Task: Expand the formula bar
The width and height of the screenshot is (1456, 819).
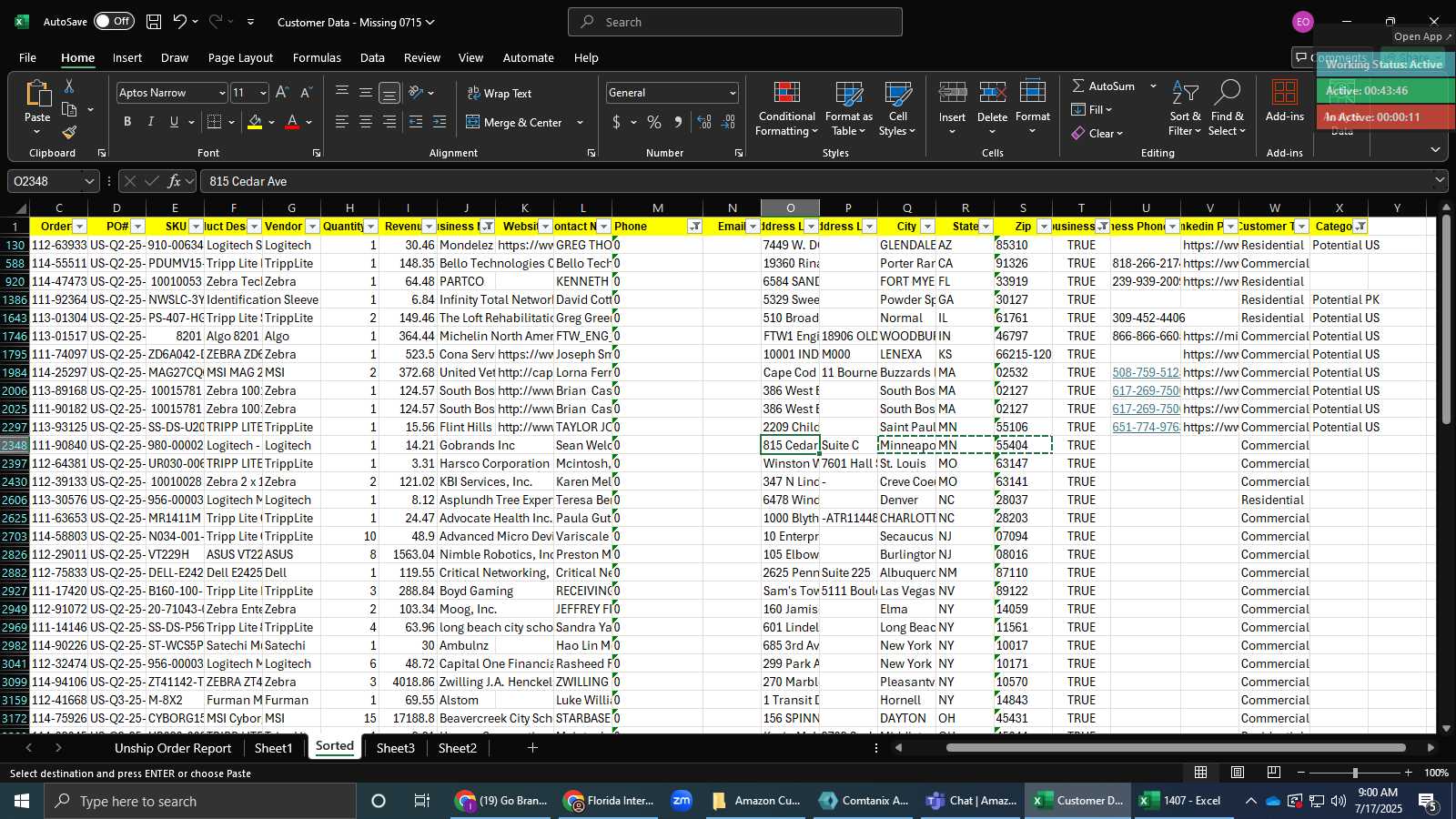Action: click(x=1440, y=181)
